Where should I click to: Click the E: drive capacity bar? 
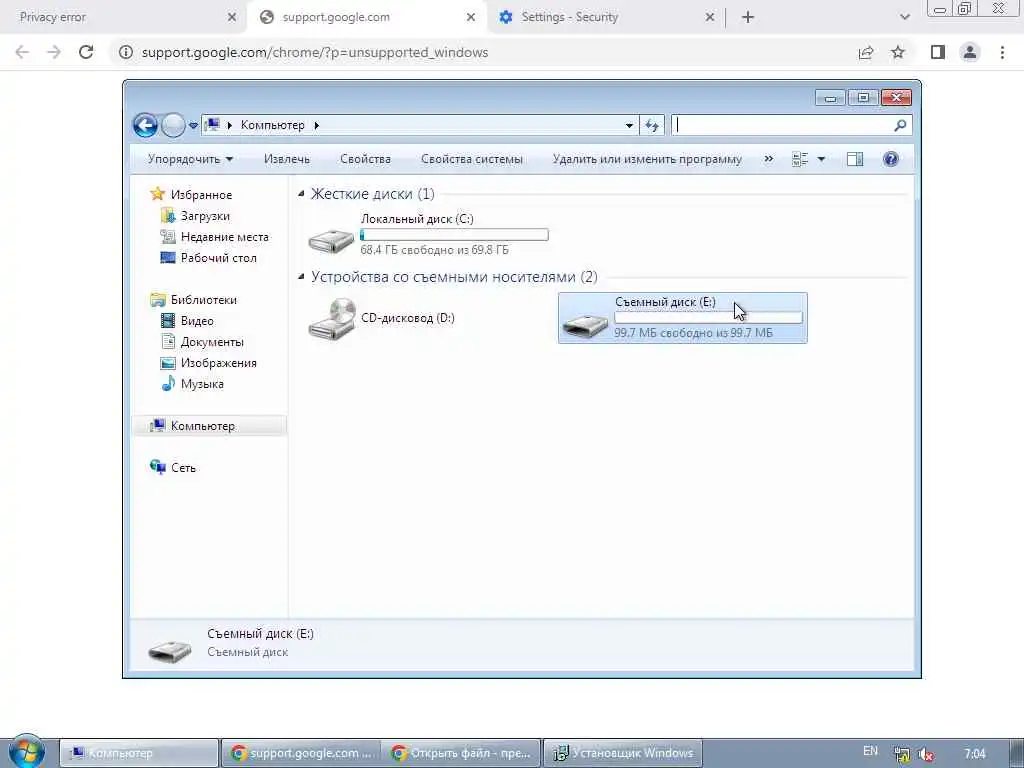click(x=709, y=317)
